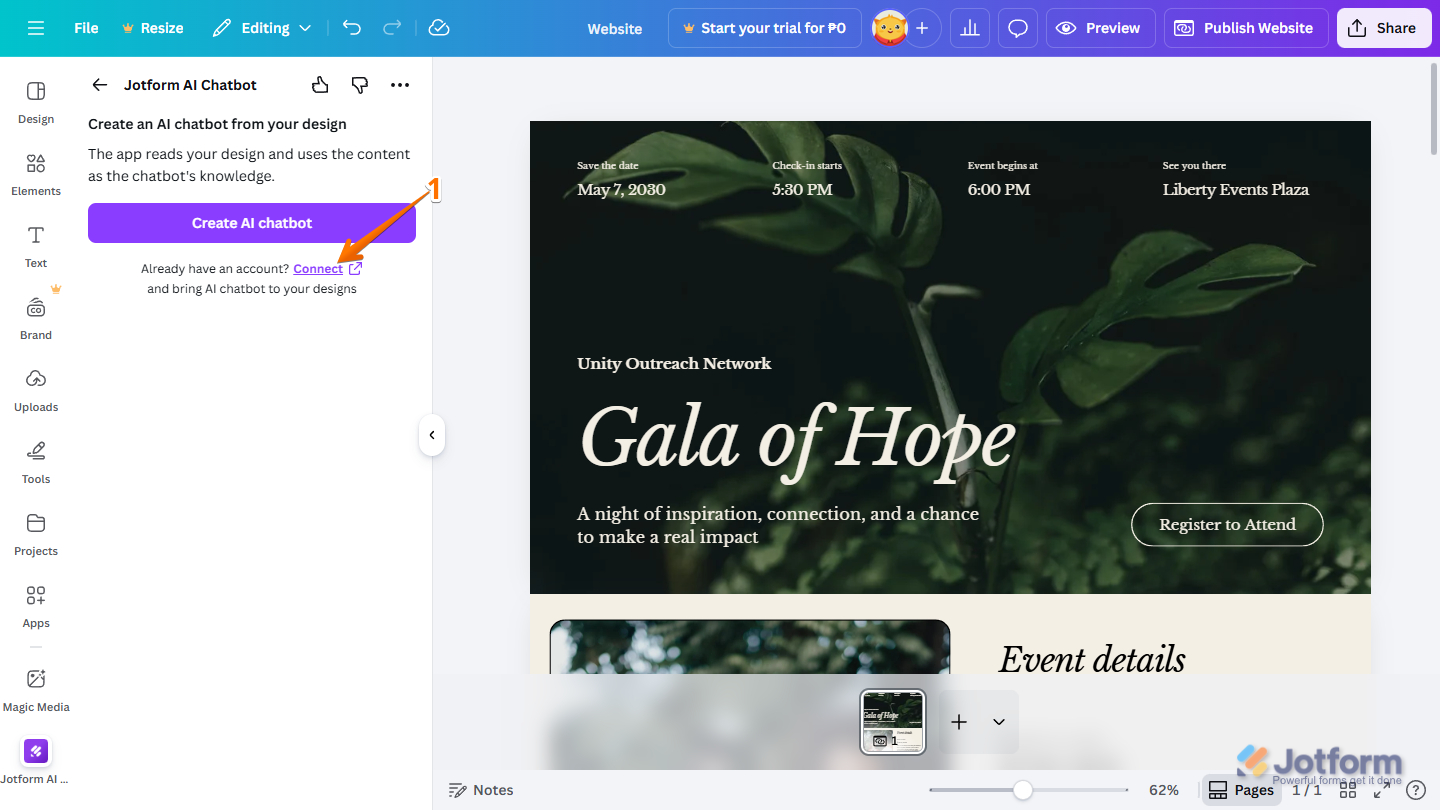Toggle the Notes panel visibility
Viewport: 1440px width, 810px height.
pos(481,789)
